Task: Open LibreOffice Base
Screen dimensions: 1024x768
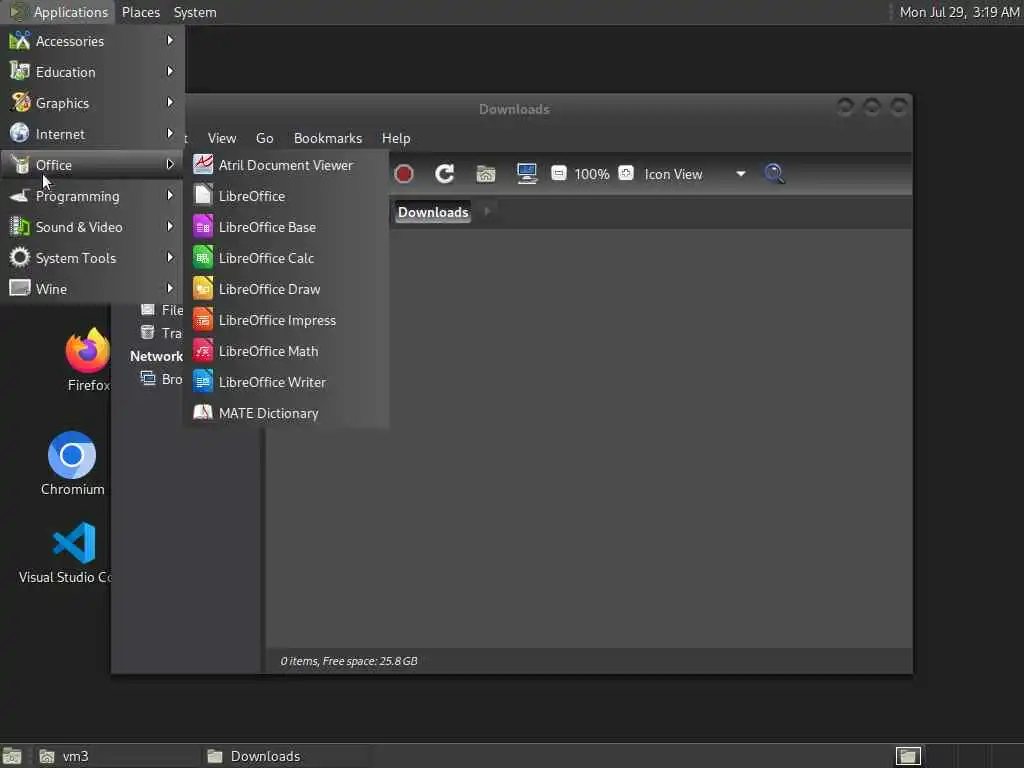Action: [x=286, y=227]
